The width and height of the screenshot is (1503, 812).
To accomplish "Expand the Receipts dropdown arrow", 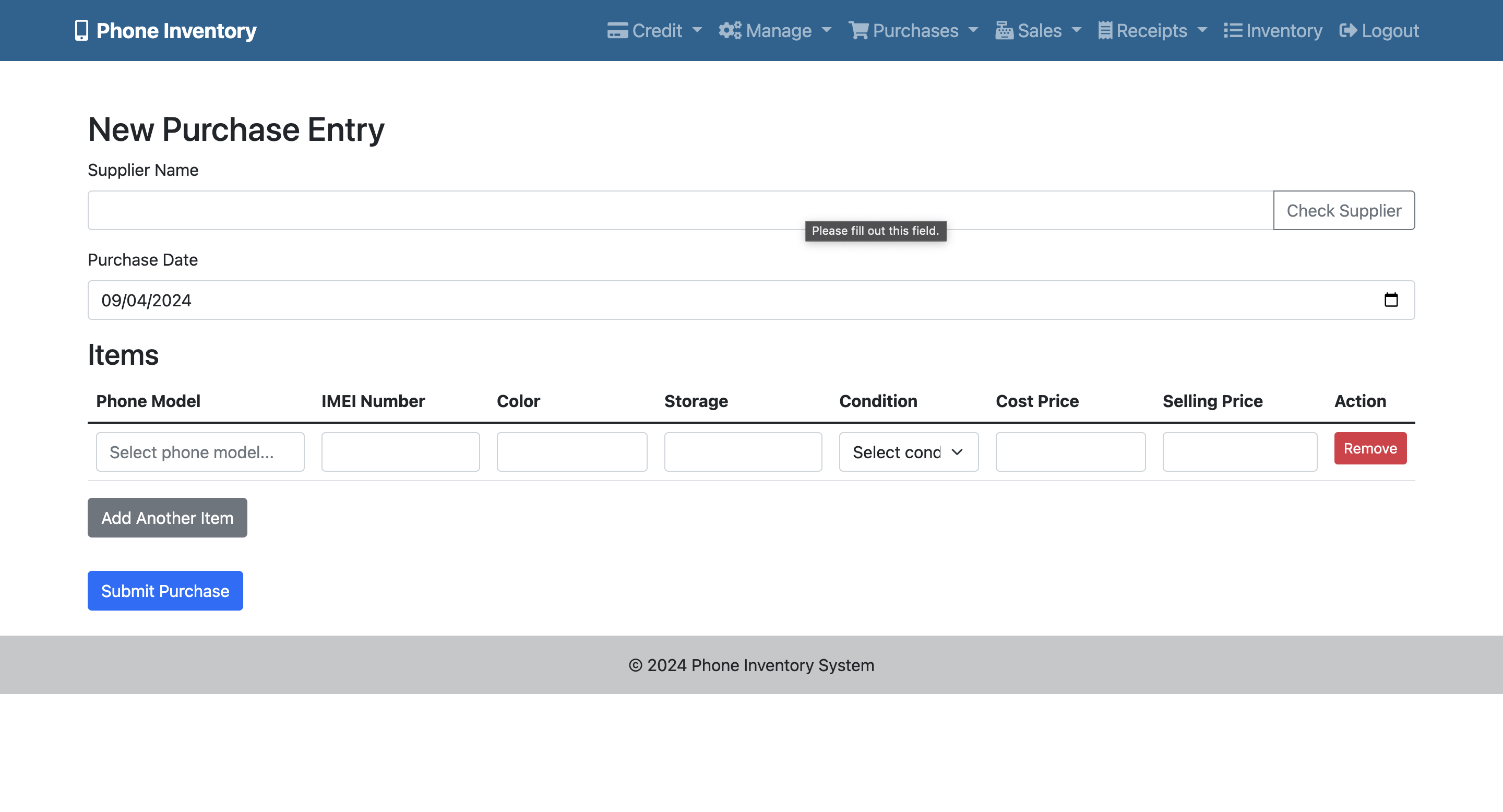I will point(1202,30).
